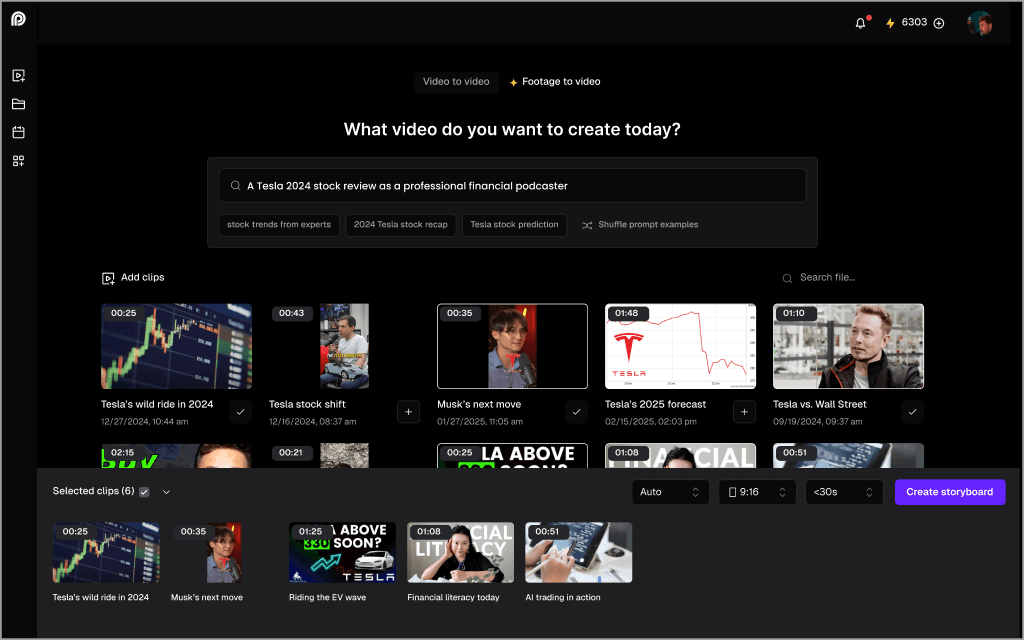
Task: Click the lightning credits icon
Action: tap(889, 24)
